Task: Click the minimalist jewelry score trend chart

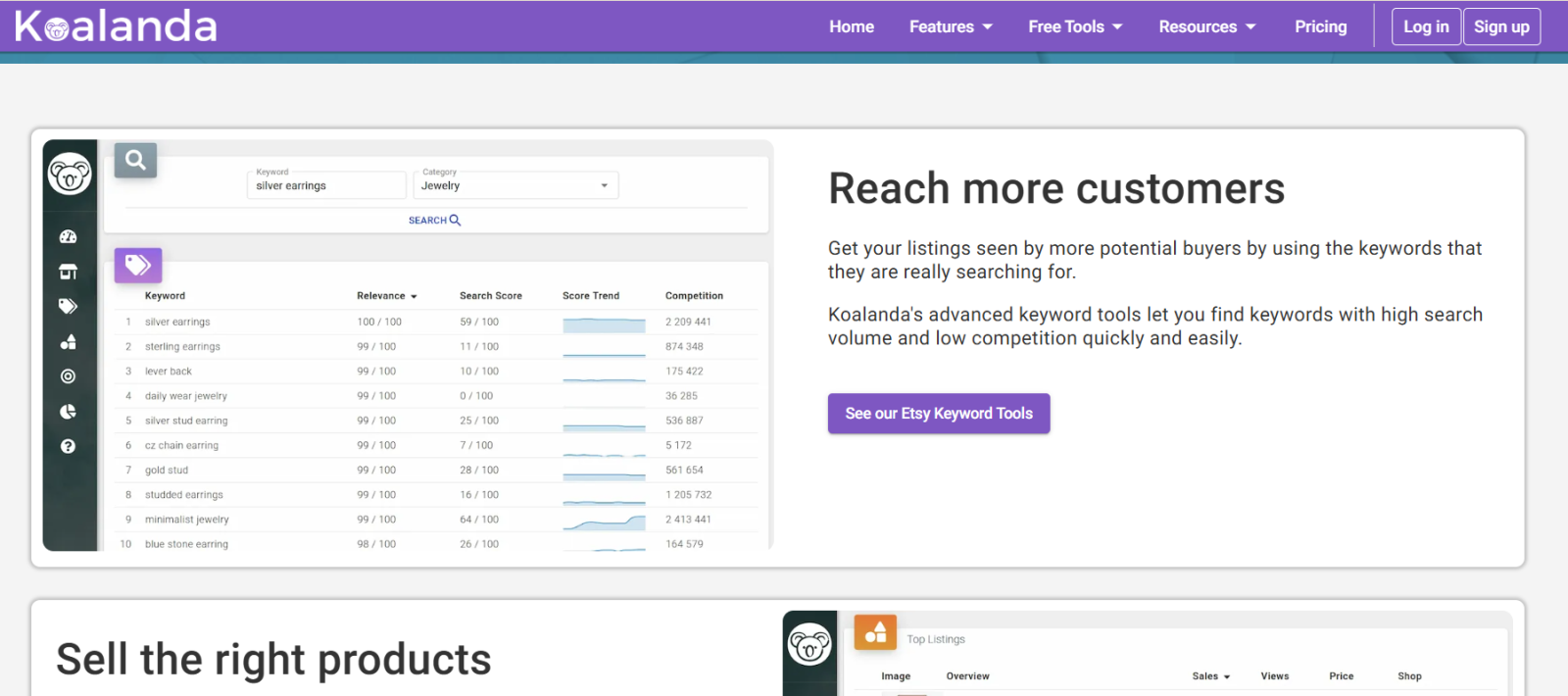Action: pos(604,522)
